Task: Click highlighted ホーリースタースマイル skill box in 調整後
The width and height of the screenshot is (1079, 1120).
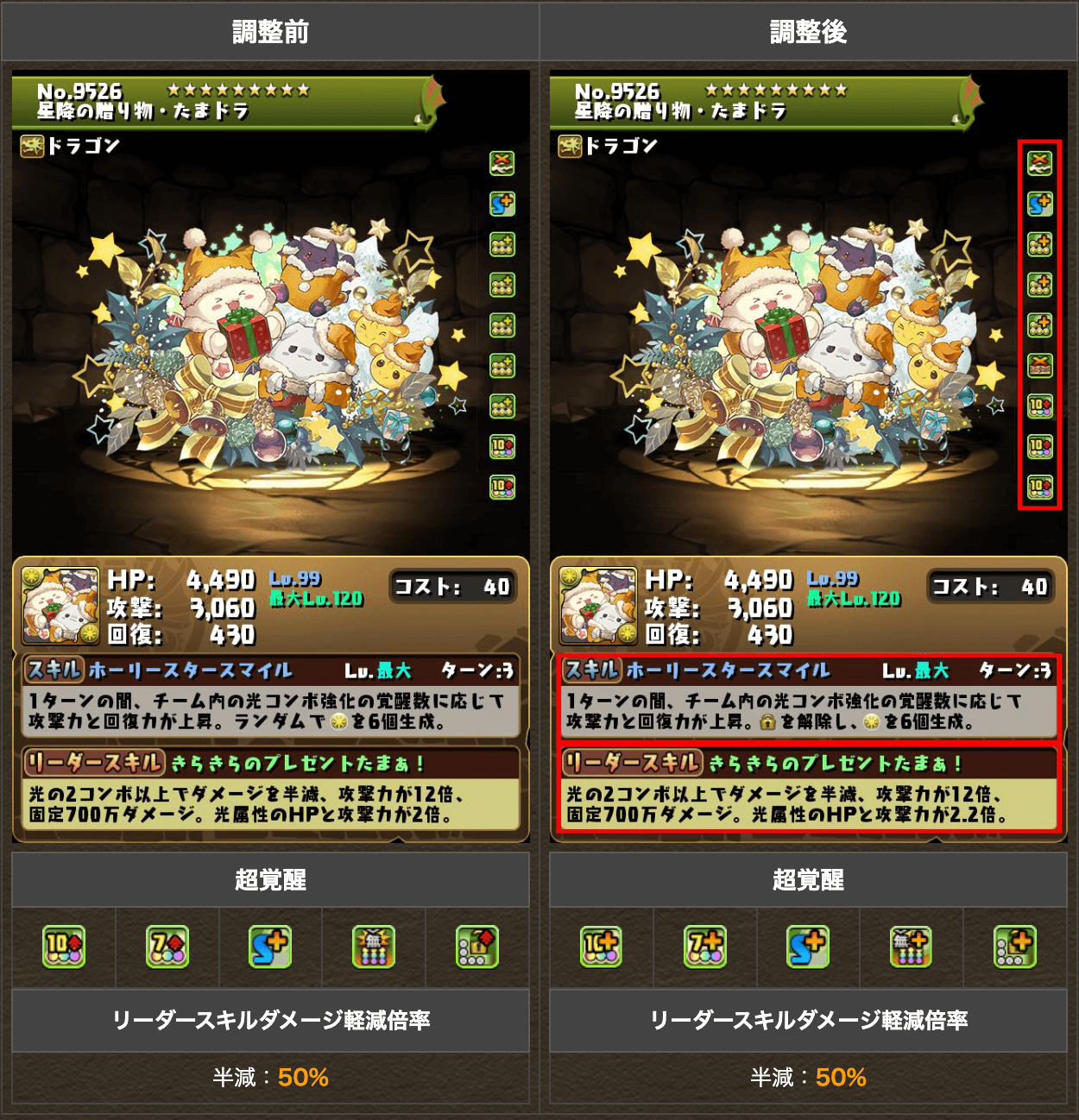Action: [809, 698]
